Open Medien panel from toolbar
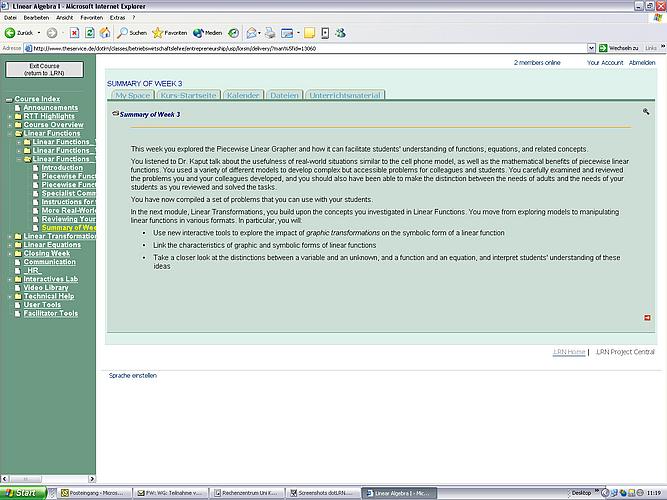Image resolution: width=667 pixels, height=500 pixels. 208,33
